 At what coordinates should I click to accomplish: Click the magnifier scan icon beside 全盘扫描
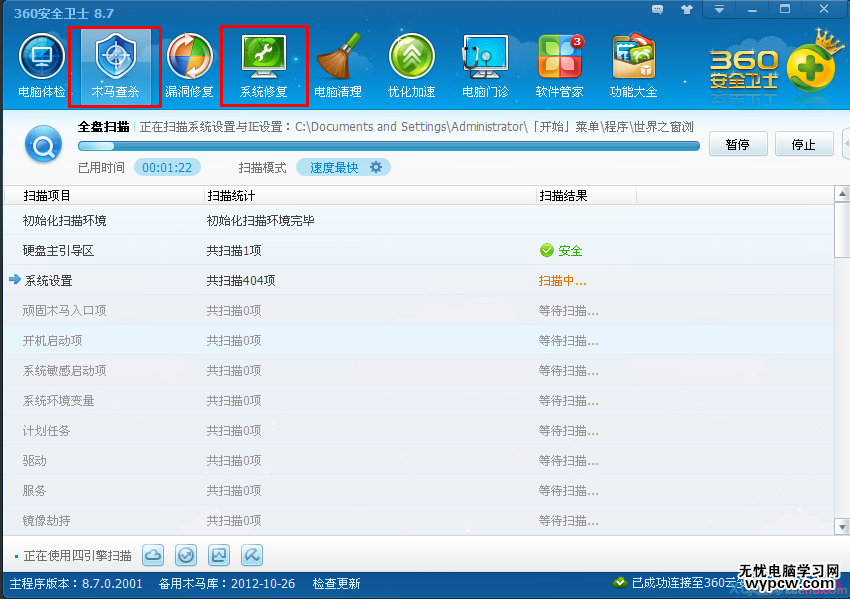pyautogui.click(x=43, y=144)
